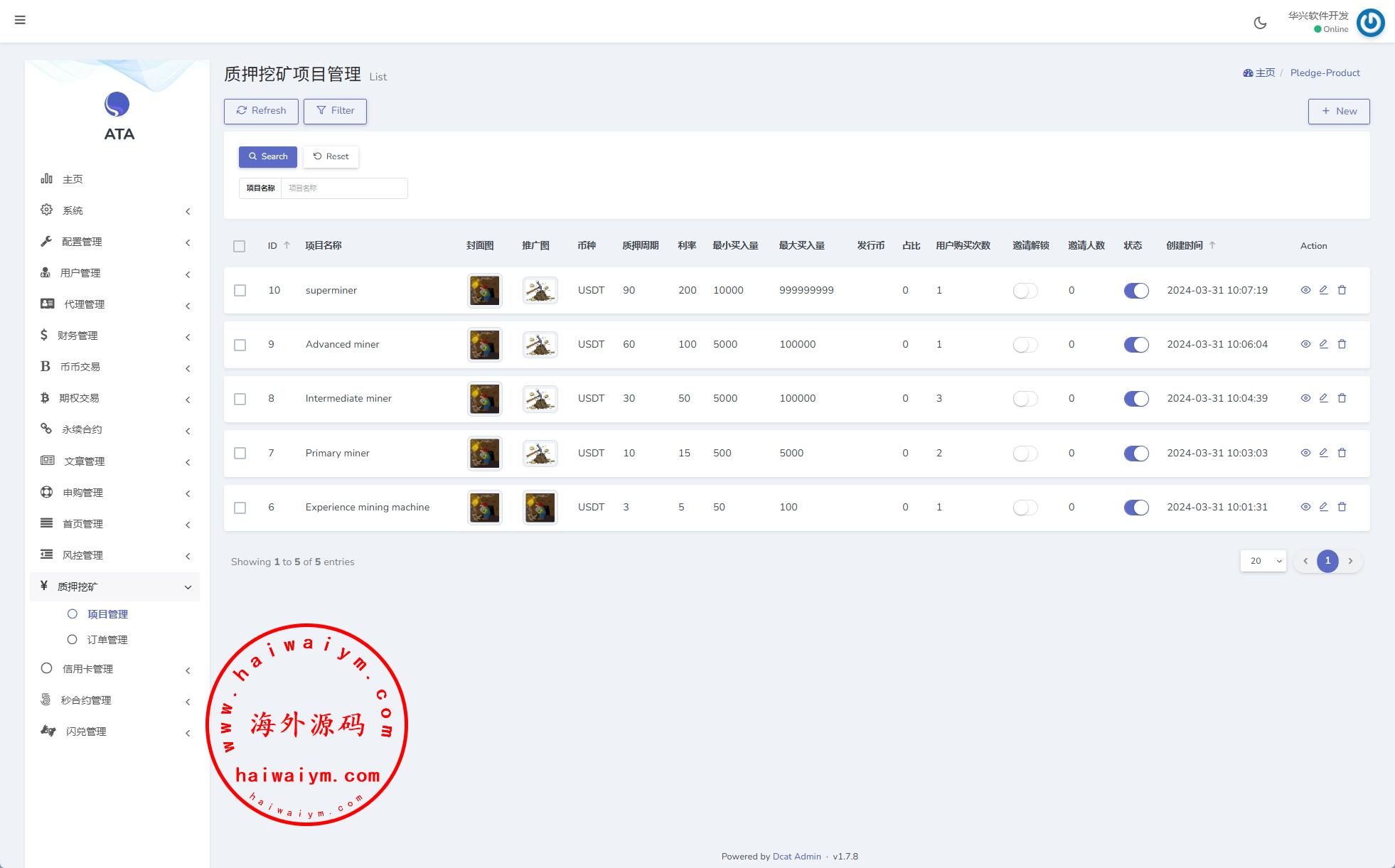1395x868 pixels.
Task: Check the Advanced miner row checkbox
Action: pos(240,345)
